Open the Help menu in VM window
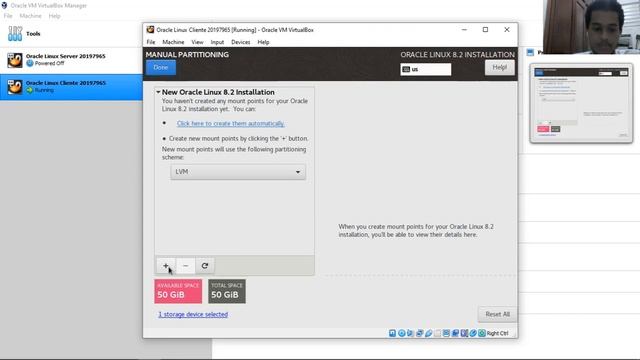Viewport: 640px width, 360px height. (263, 42)
